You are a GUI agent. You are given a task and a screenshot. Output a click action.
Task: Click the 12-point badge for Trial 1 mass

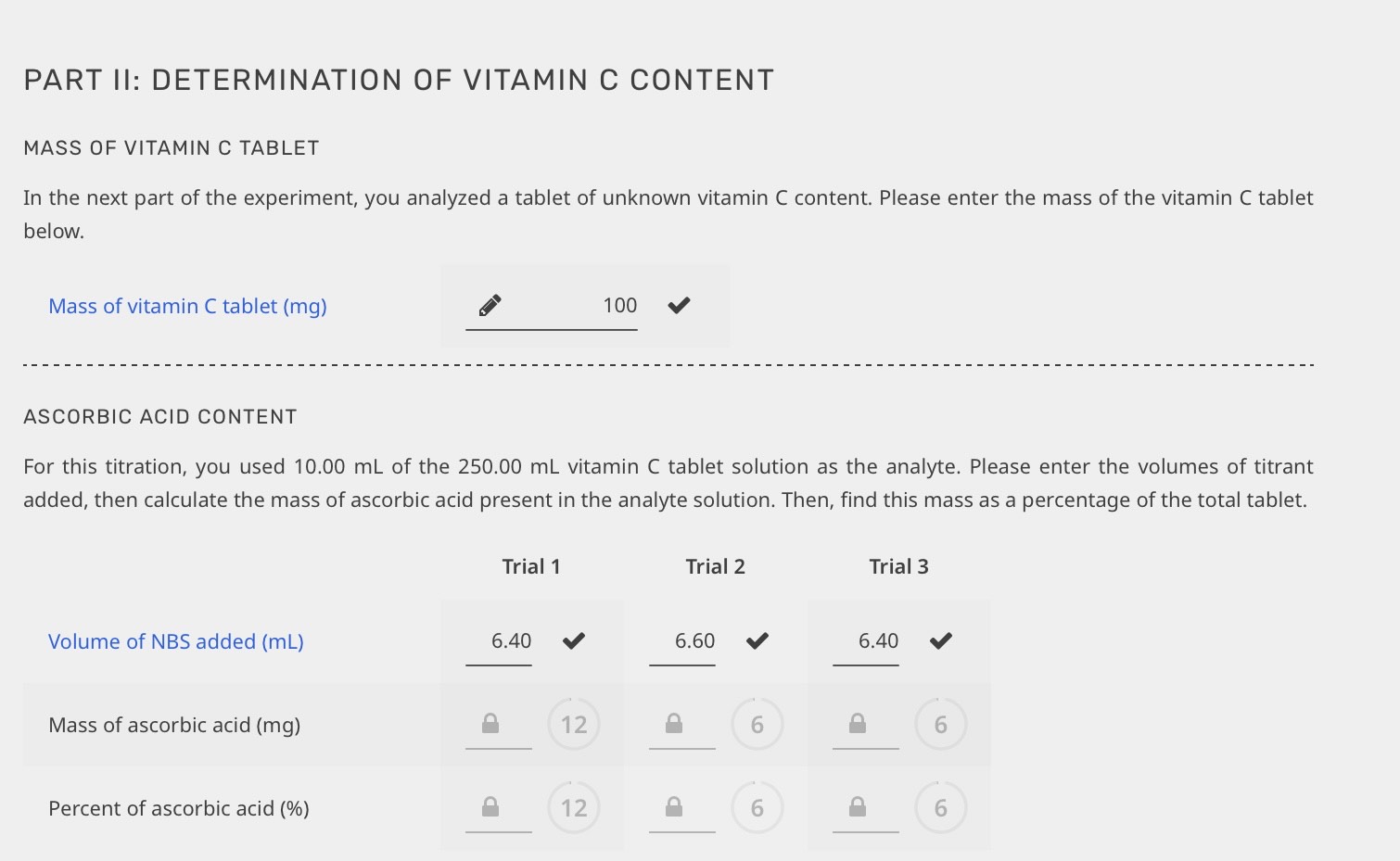click(x=574, y=725)
